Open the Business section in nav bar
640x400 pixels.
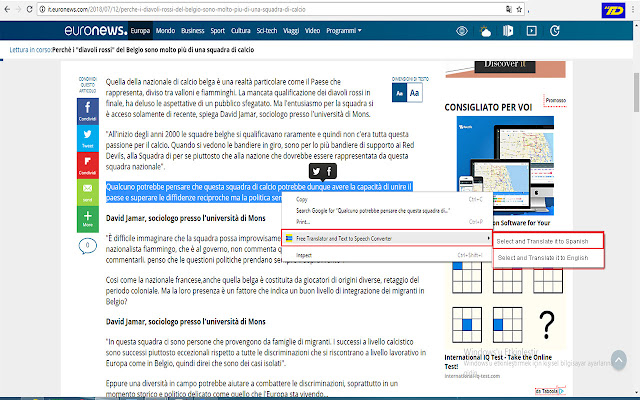pyautogui.click(x=192, y=31)
